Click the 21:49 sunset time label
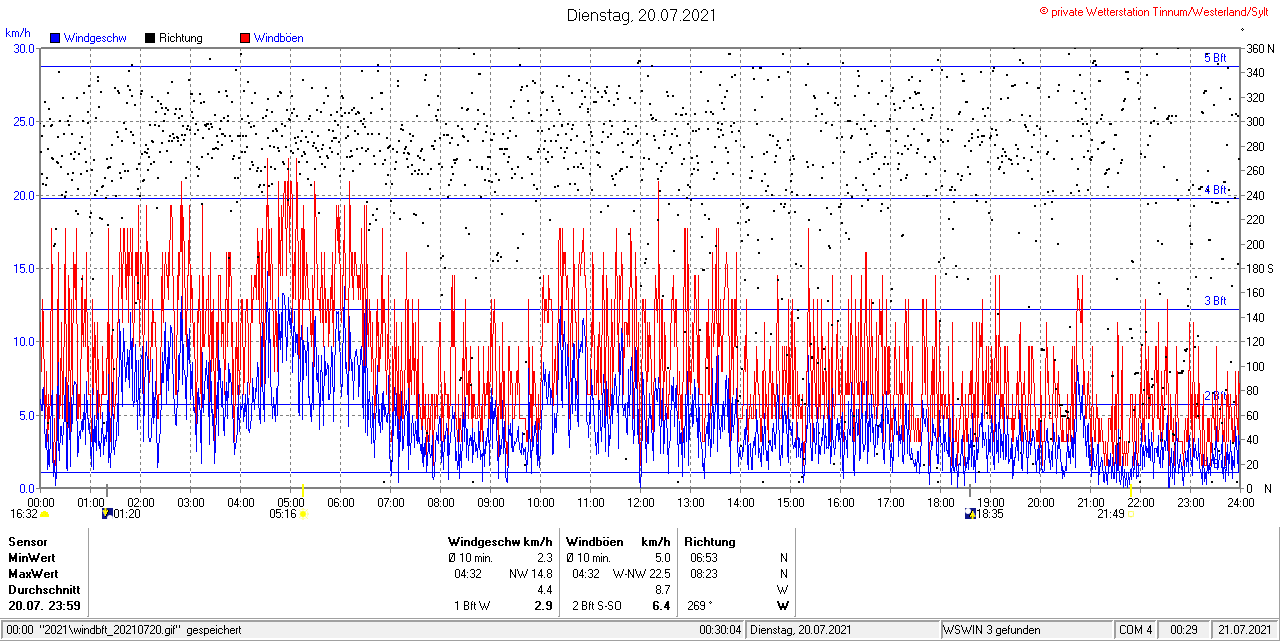This screenshot has width=1280, height=641. click(x=1111, y=514)
